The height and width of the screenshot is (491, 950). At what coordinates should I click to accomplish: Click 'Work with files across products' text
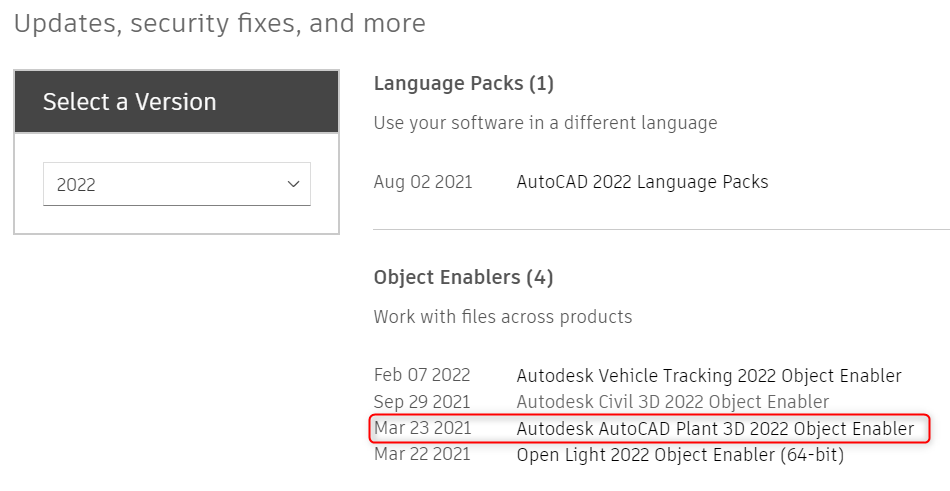coord(503,317)
